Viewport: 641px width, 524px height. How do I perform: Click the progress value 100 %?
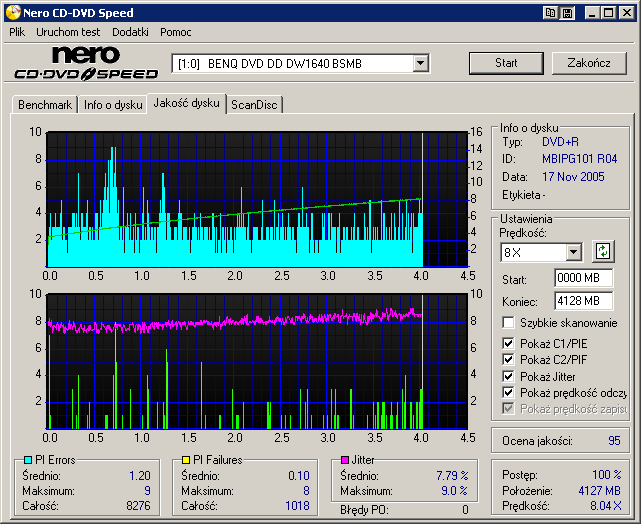point(607,475)
